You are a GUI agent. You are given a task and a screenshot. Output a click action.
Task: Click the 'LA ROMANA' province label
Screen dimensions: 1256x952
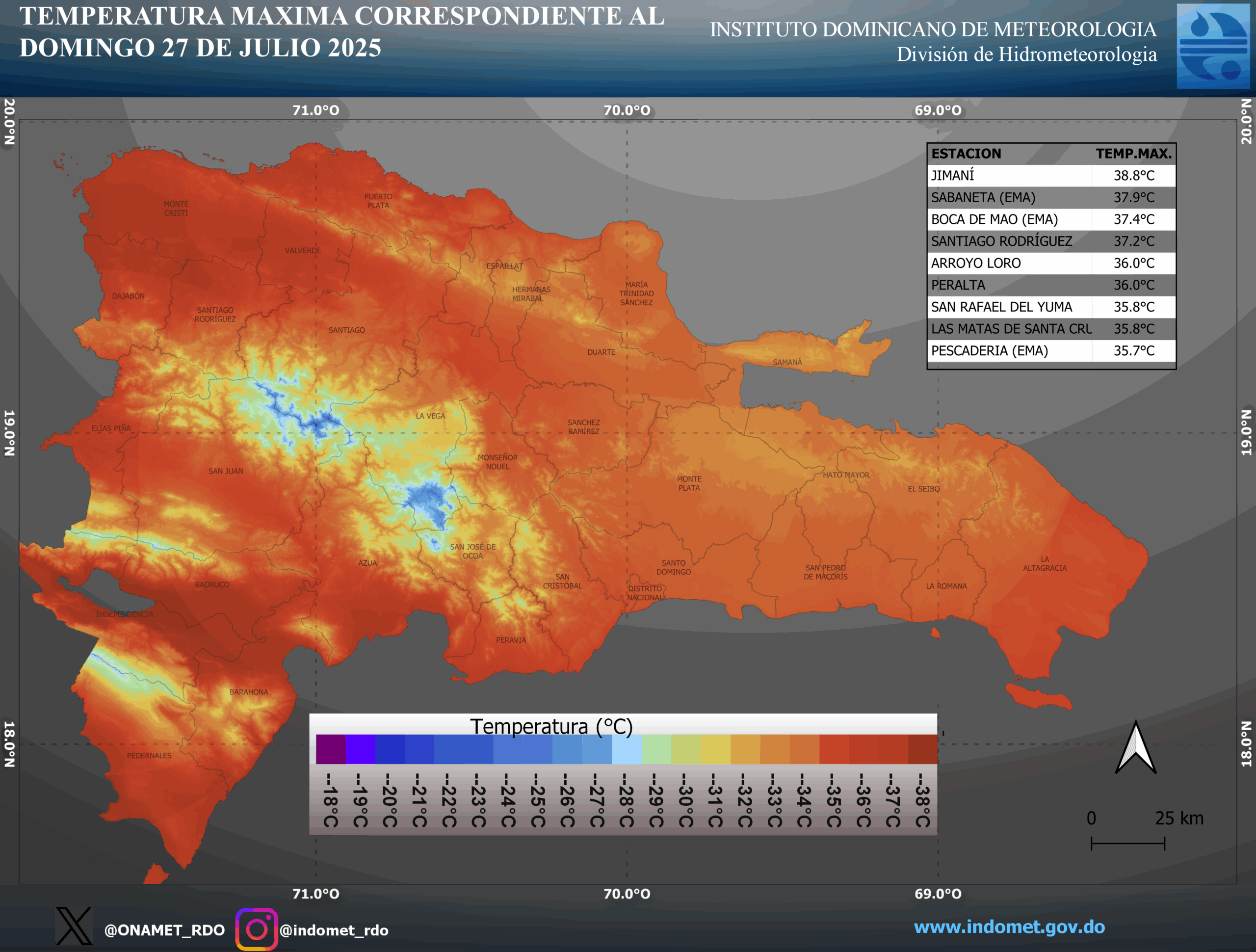tap(946, 585)
